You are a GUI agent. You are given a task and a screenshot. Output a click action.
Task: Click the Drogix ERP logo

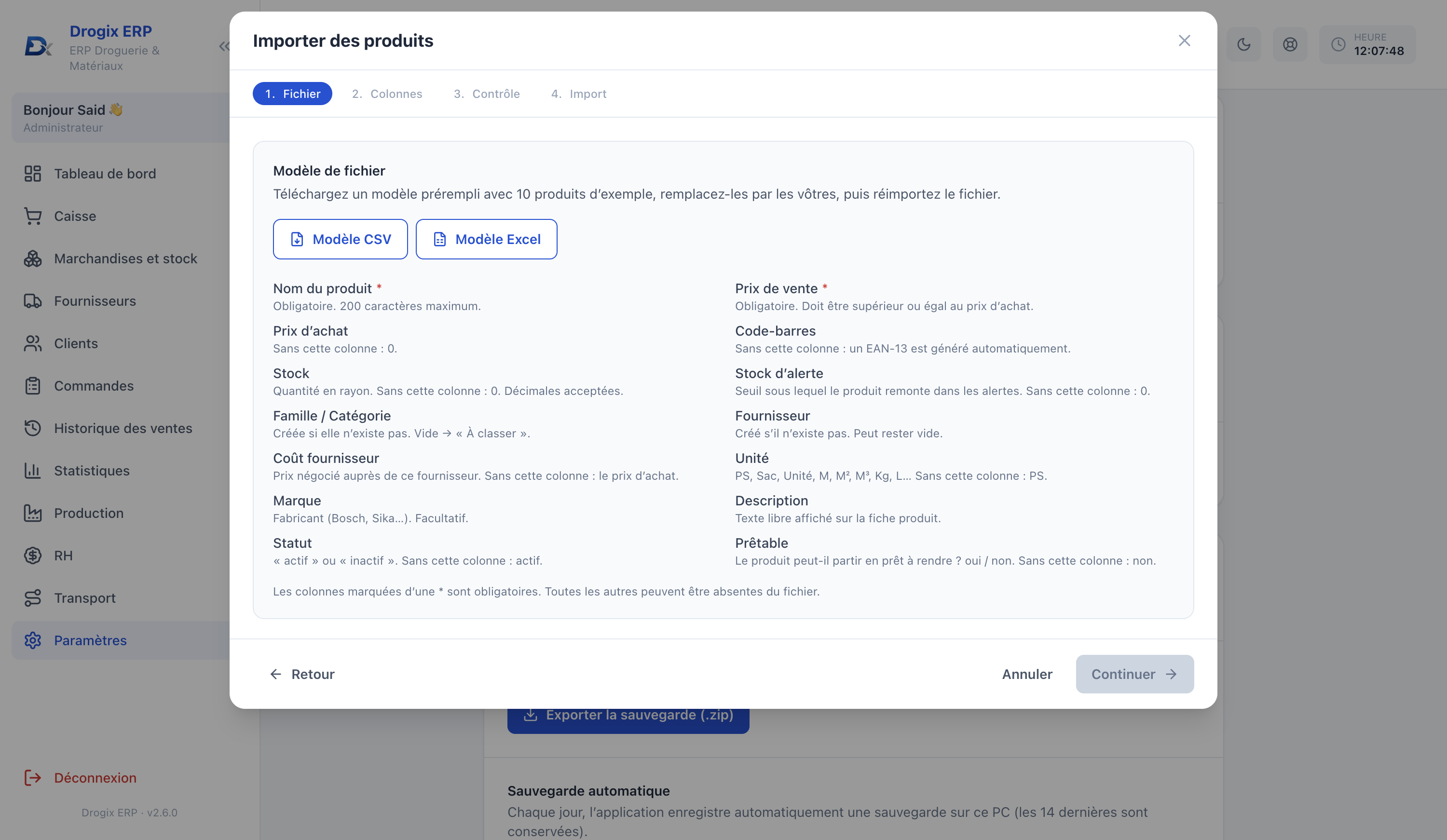38,46
